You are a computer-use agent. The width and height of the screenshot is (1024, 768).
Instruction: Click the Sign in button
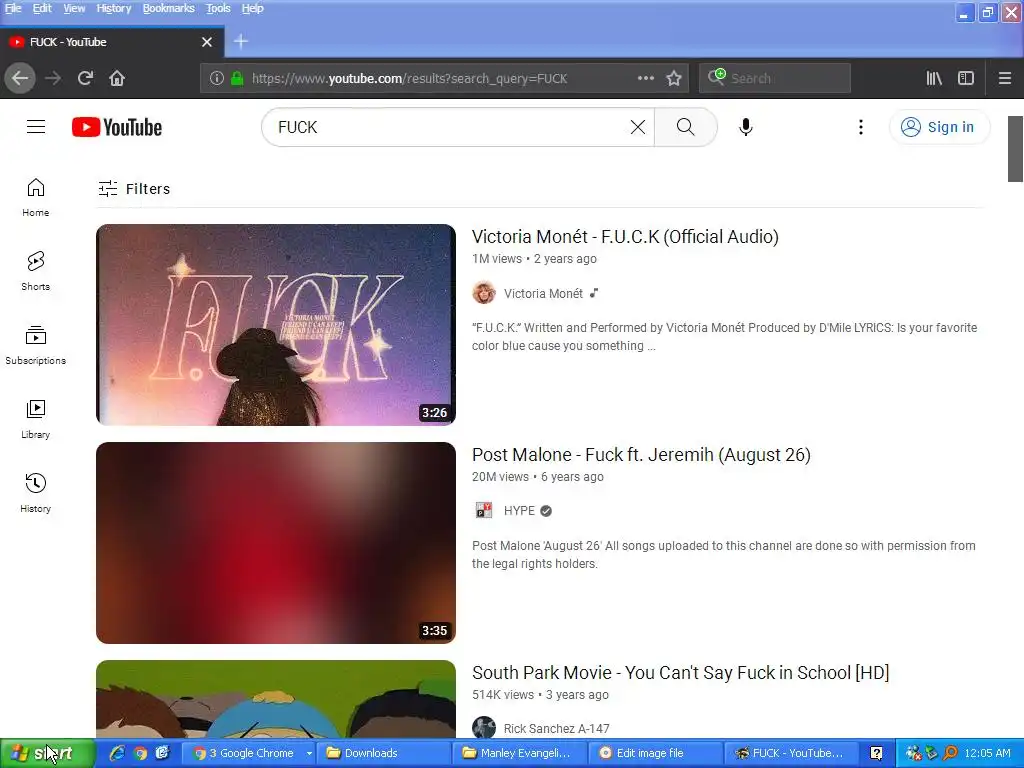point(938,127)
